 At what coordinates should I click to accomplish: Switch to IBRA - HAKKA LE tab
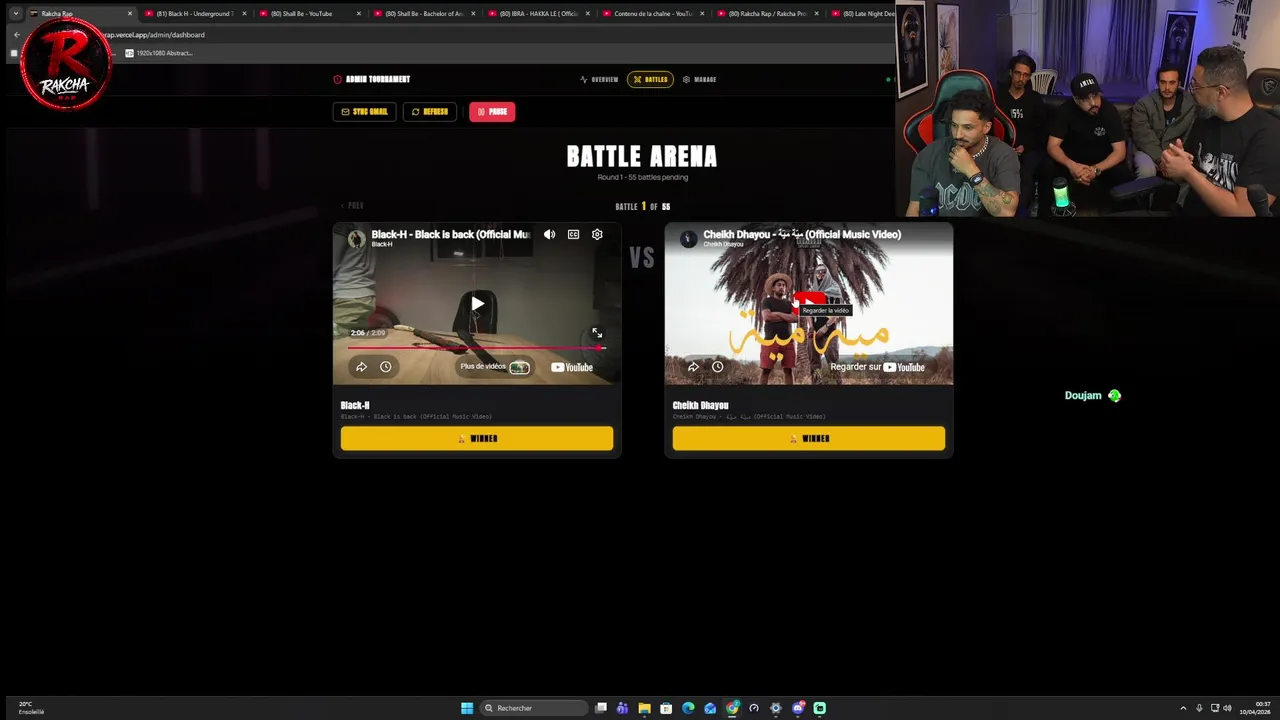coord(538,13)
